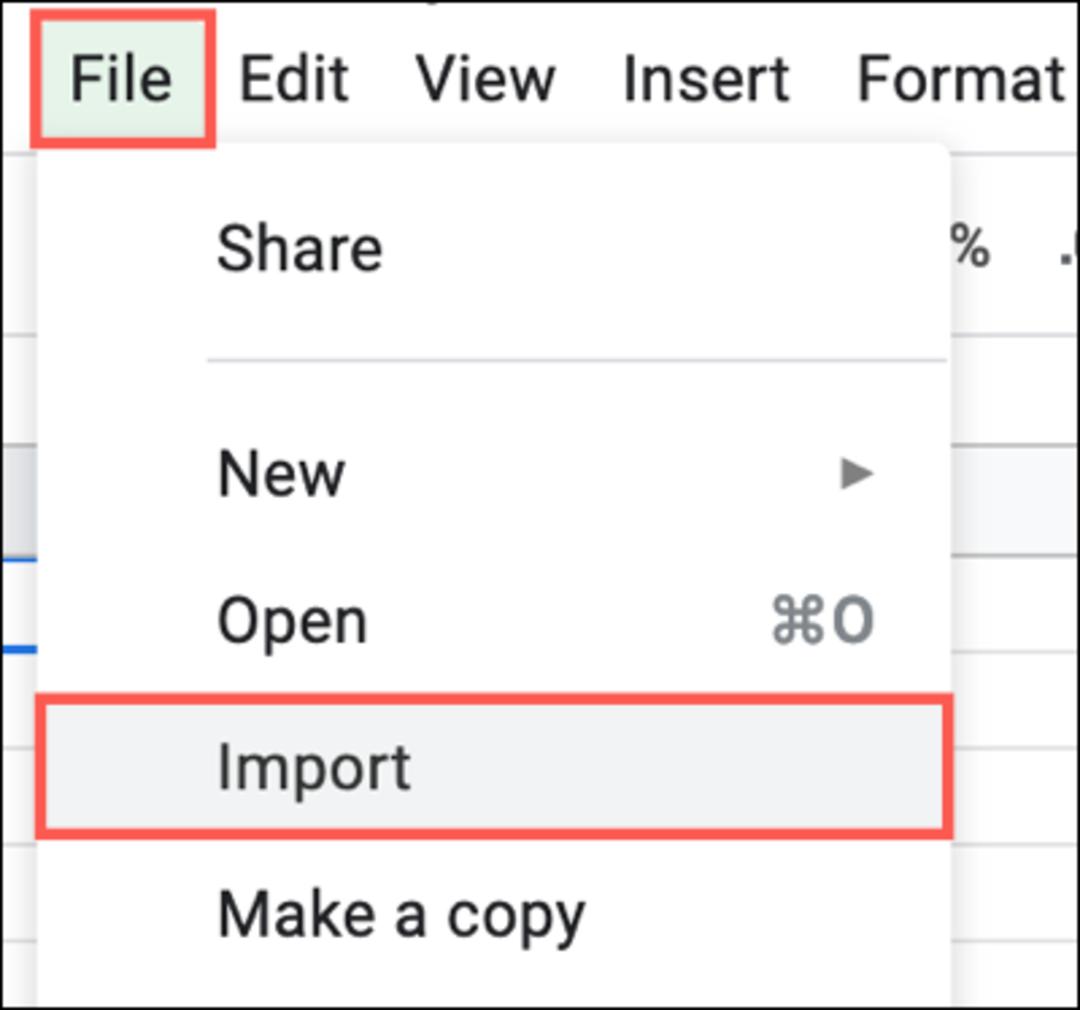Click the gray column header right of New
The width and height of the screenshot is (1080, 1010).
point(1015,500)
